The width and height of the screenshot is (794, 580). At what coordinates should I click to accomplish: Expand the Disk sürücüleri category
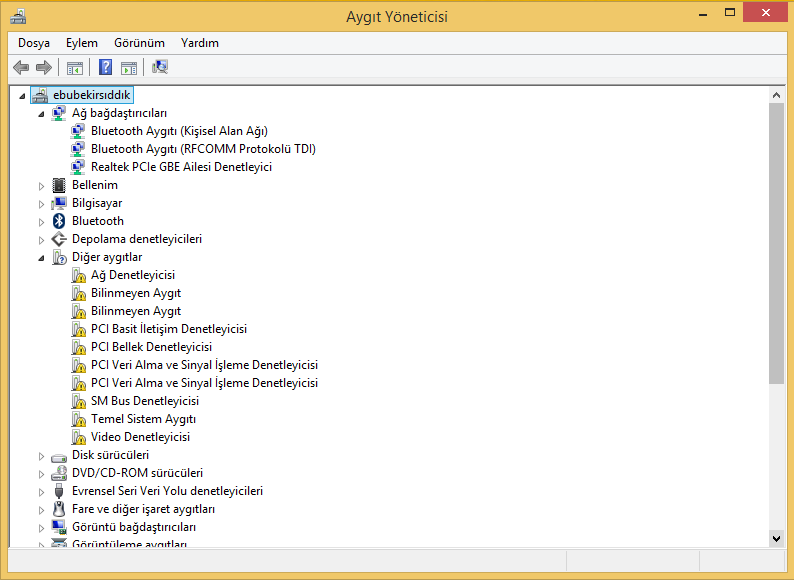(42, 456)
